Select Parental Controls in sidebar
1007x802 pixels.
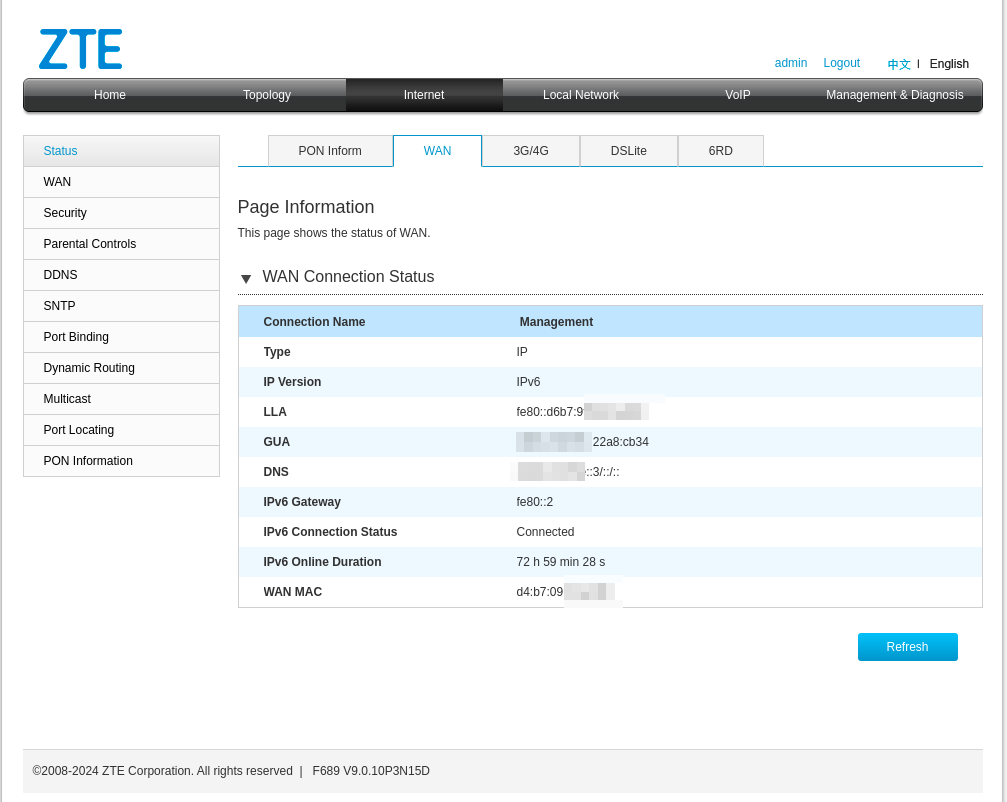[x=89, y=244]
